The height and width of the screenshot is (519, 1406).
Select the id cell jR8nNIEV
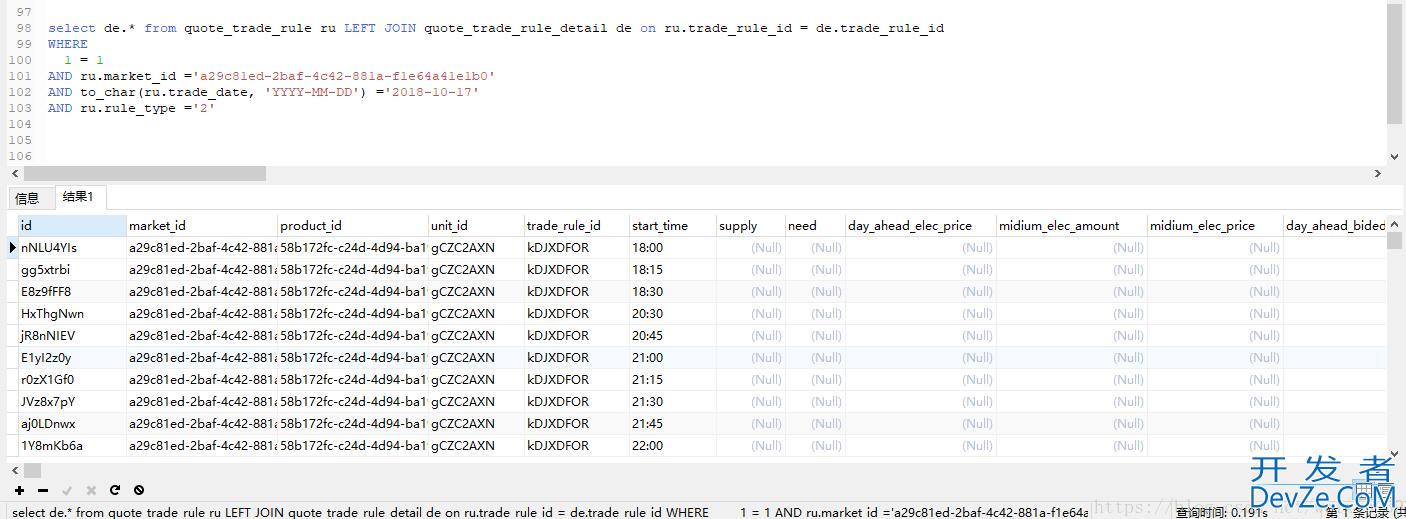72,335
